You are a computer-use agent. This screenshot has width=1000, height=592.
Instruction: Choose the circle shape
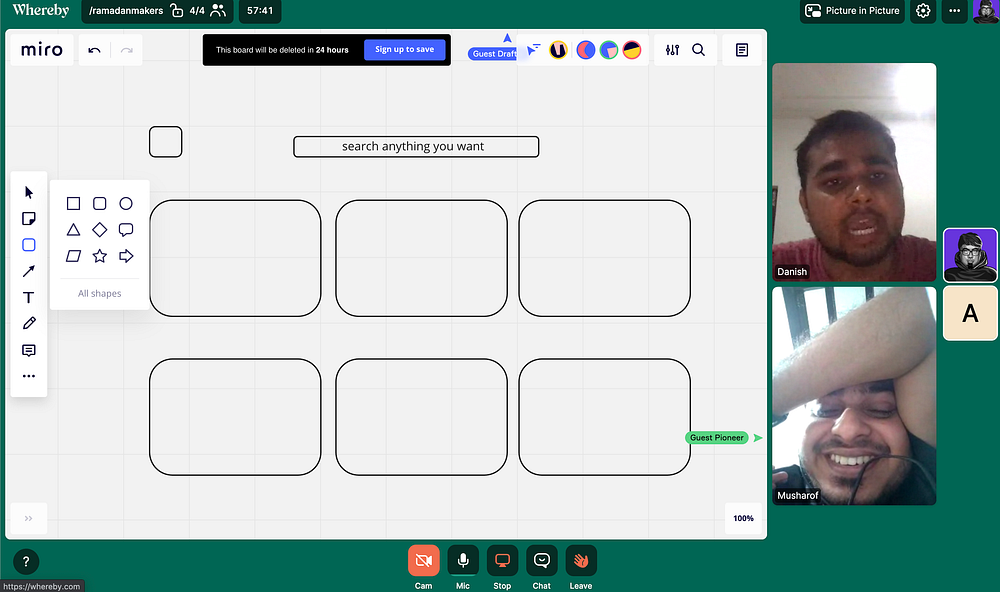(x=126, y=204)
